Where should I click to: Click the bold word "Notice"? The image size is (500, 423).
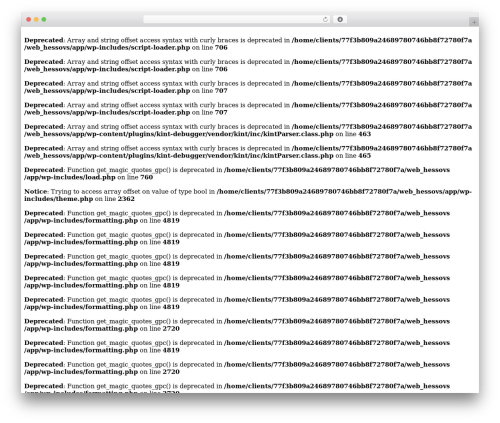click(x=36, y=192)
